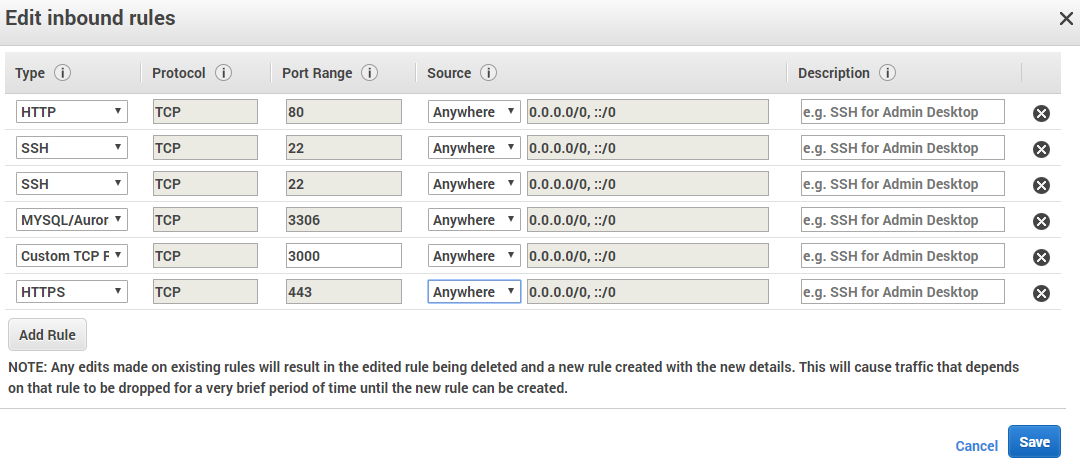The width and height of the screenshot is (1080, 467).
Task: Change Custom TCP rule type dropdown
Action: pyautogui.click(x=72, y=256)
